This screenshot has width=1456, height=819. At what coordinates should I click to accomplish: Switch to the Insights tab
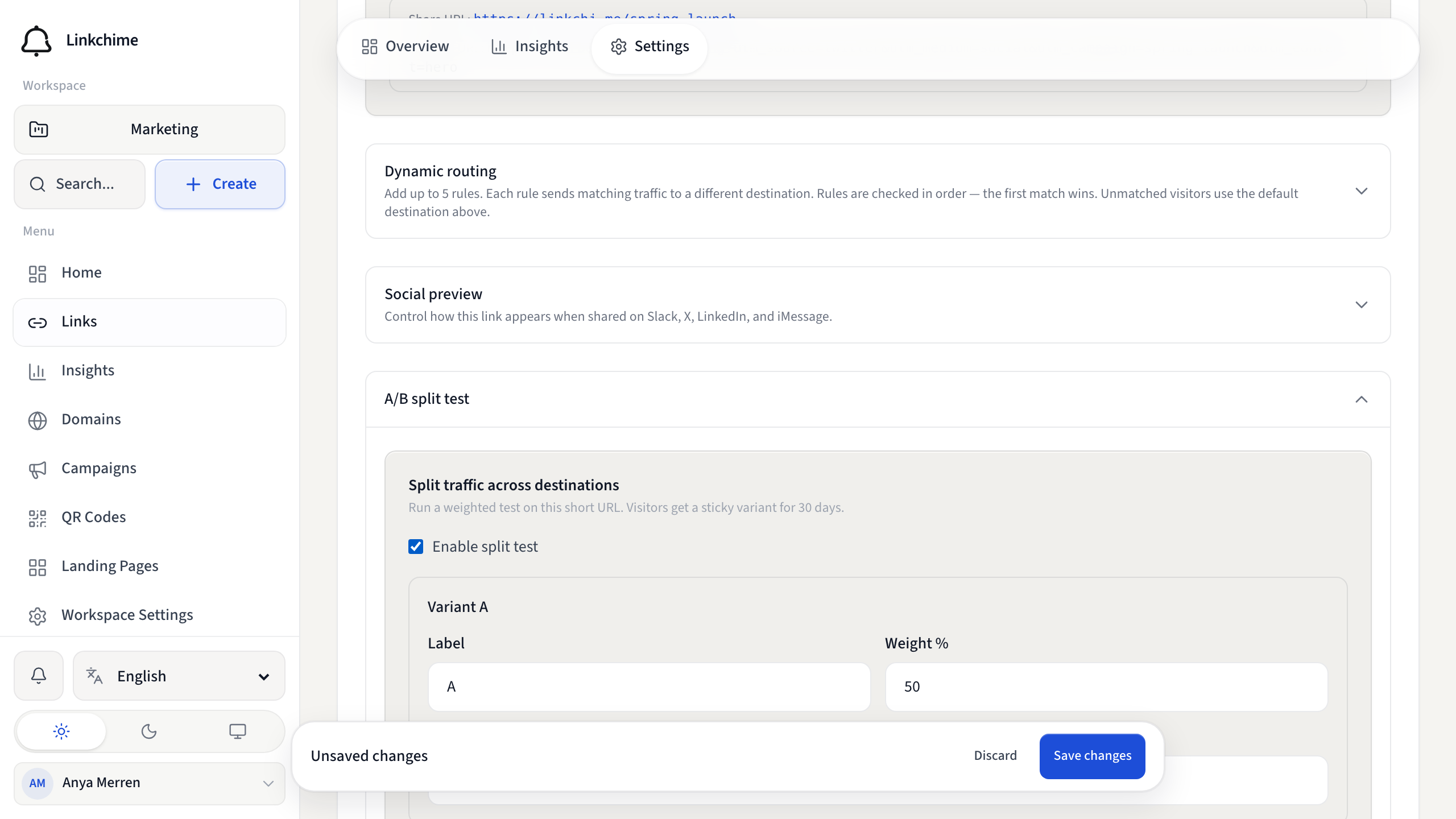pyautogui.click(x=530, y=47)
